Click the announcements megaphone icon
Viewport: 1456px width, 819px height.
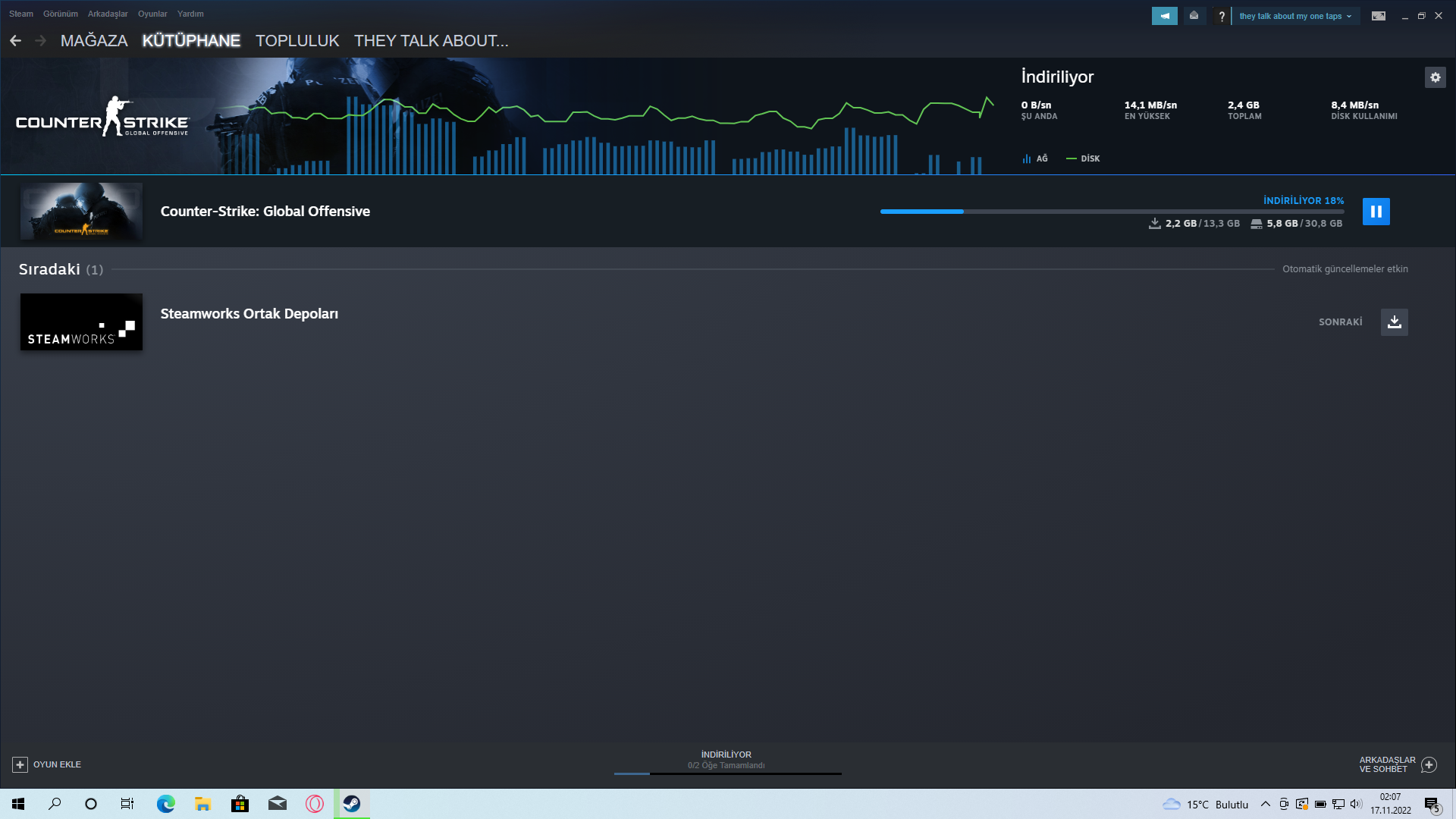tap(1164, 16)
